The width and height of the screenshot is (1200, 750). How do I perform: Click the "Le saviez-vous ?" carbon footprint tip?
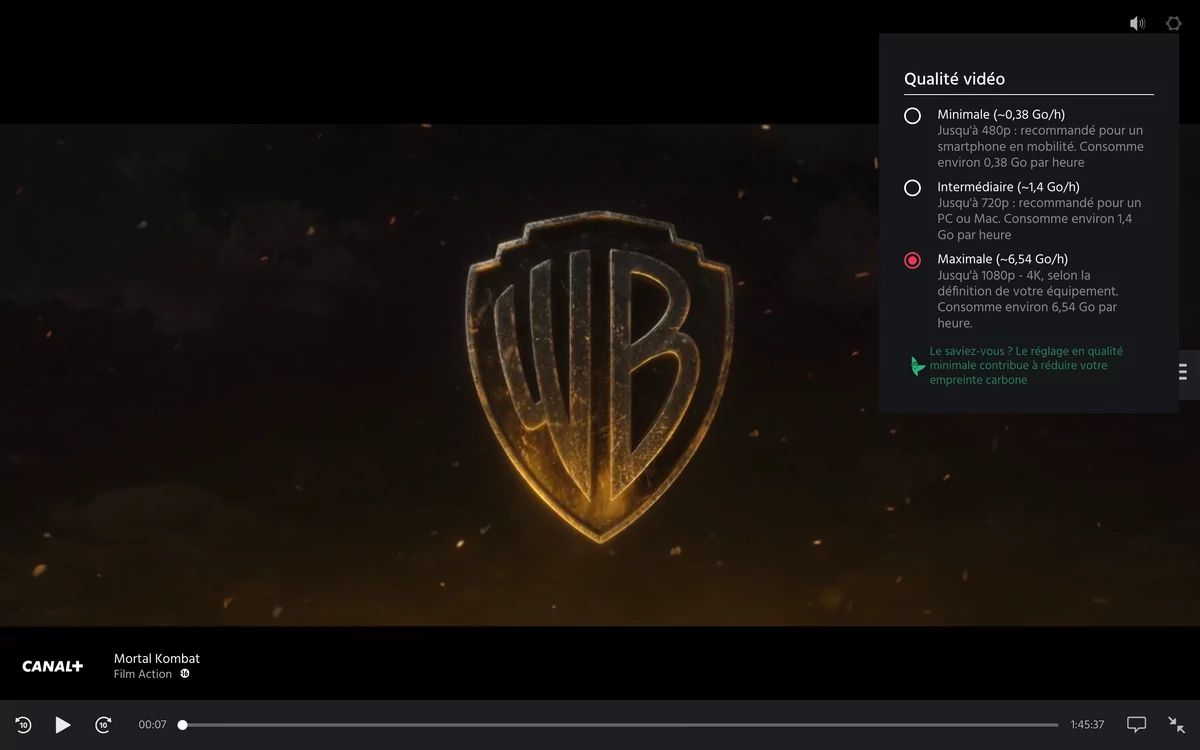(1026, 366)
